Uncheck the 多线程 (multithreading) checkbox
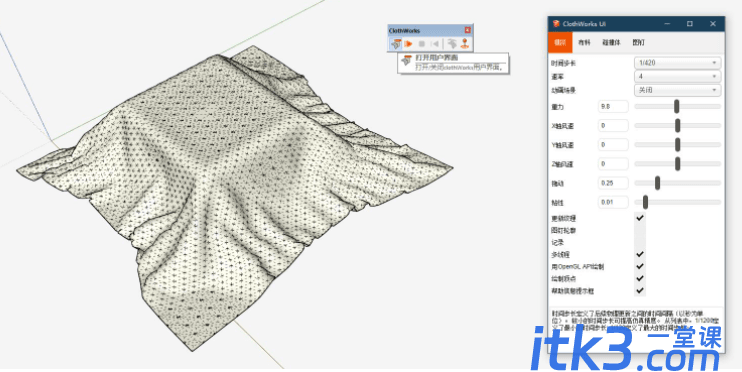 pyautogui.click(x=640, y=255)
